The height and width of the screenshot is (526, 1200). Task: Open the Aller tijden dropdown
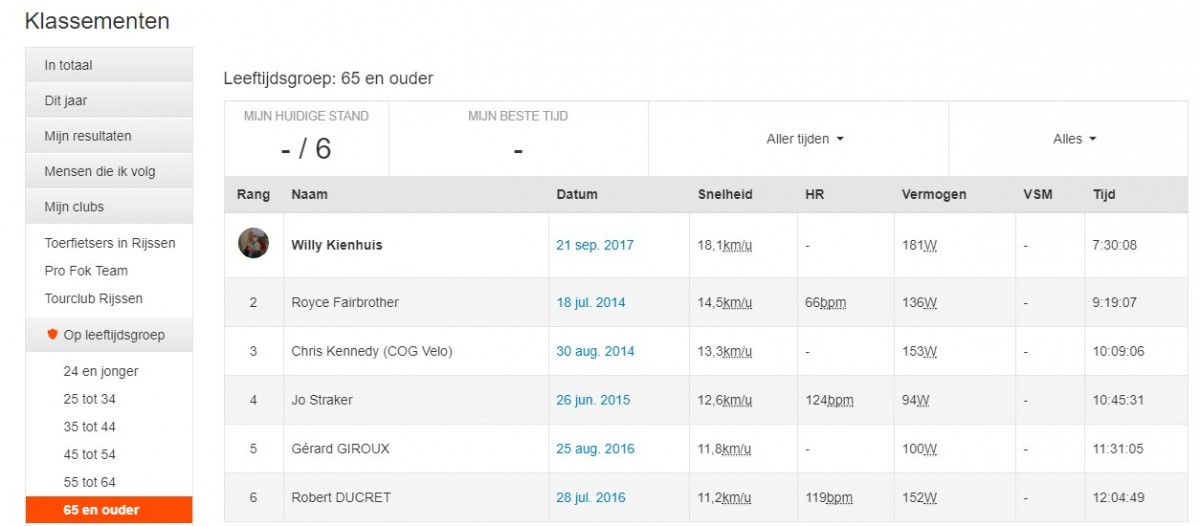pyautogui.click(x=805, y=139)
